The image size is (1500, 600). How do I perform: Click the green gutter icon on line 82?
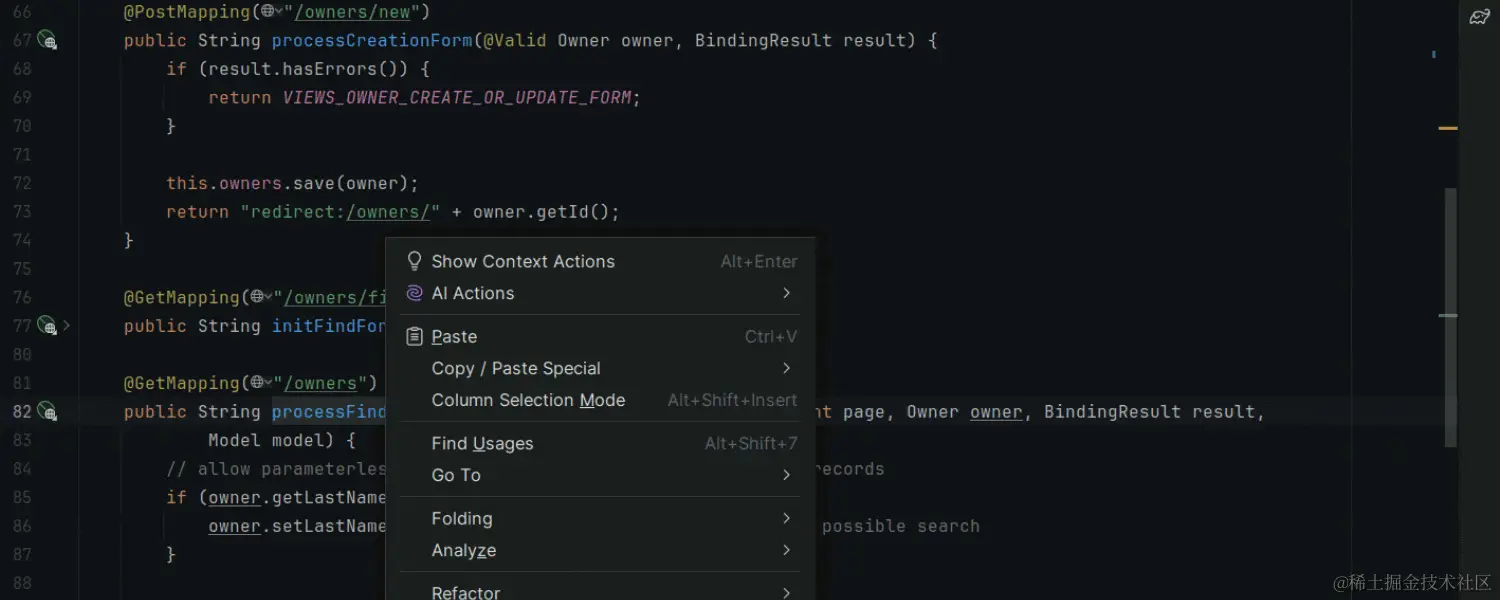coord(44,411)
